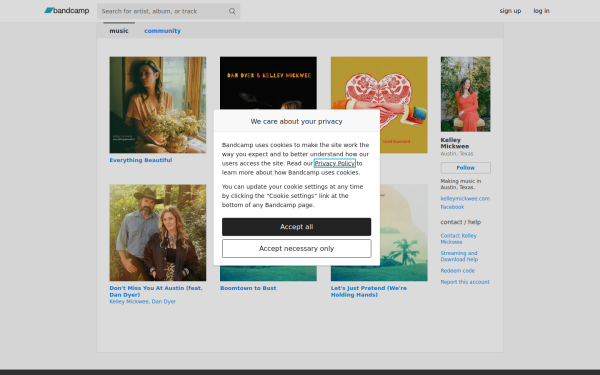
Task: Click the Accept all button
Action: point(297,227)
